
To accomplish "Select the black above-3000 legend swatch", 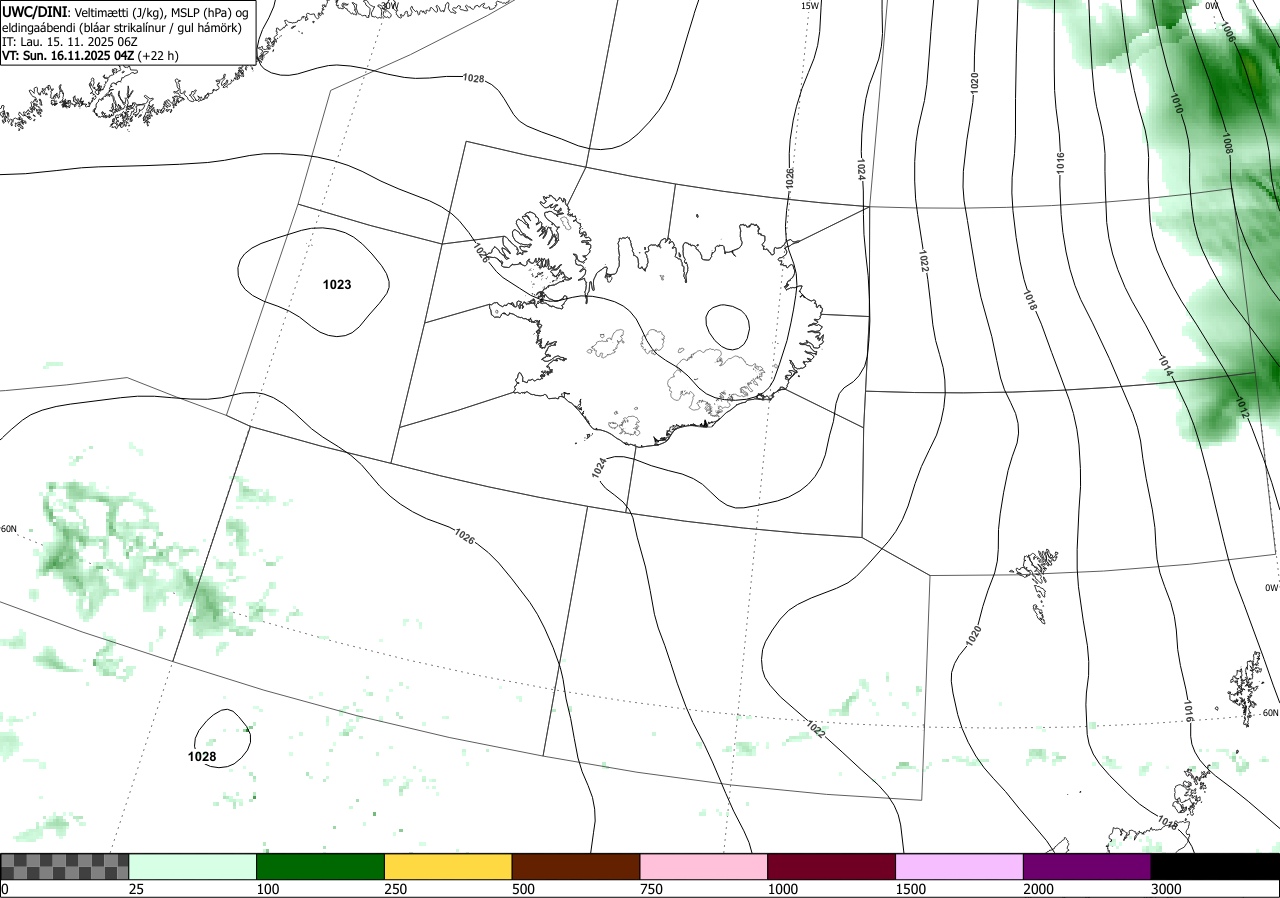I will point(1215,866).
